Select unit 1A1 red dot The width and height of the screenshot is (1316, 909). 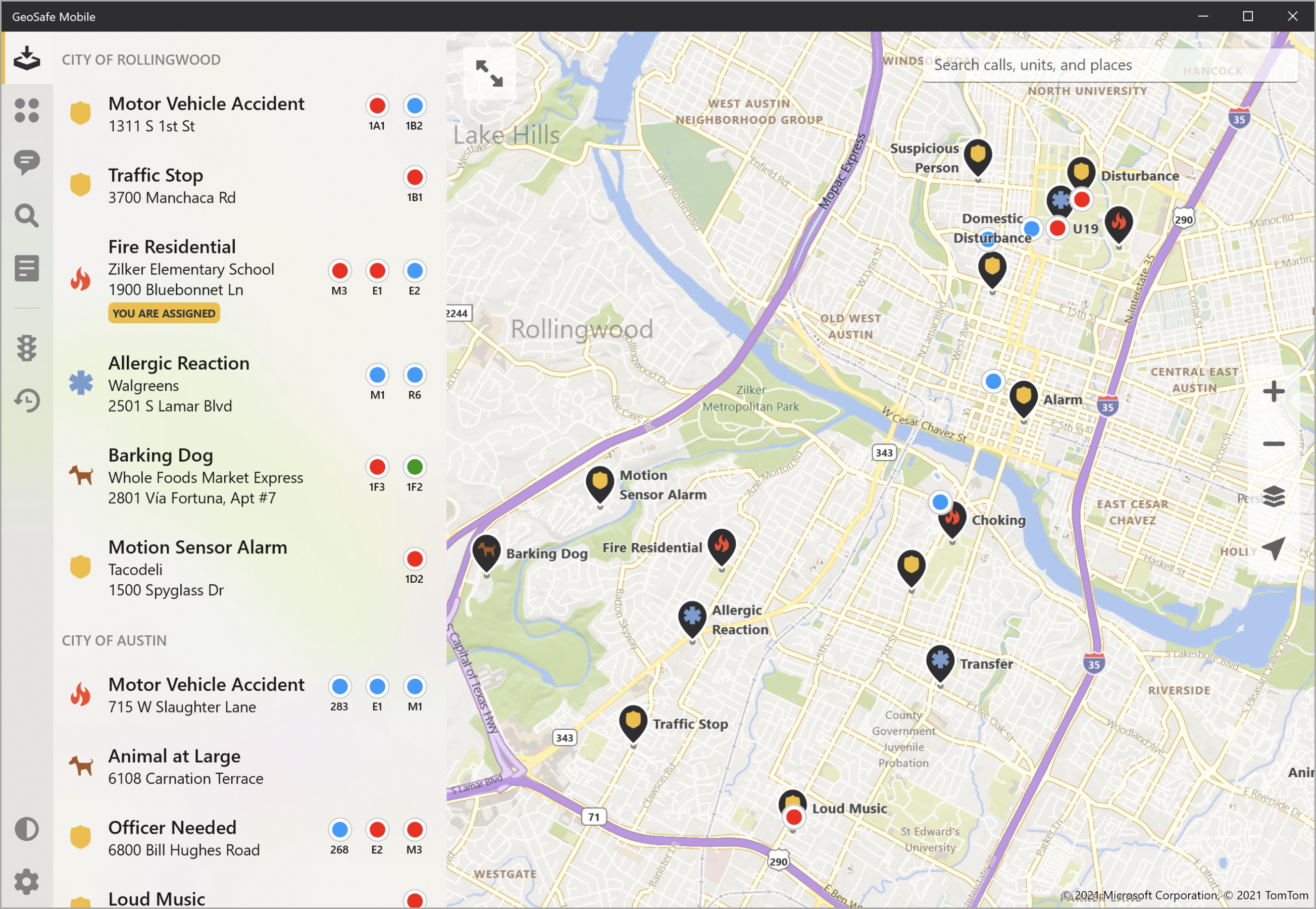(377, 106)
